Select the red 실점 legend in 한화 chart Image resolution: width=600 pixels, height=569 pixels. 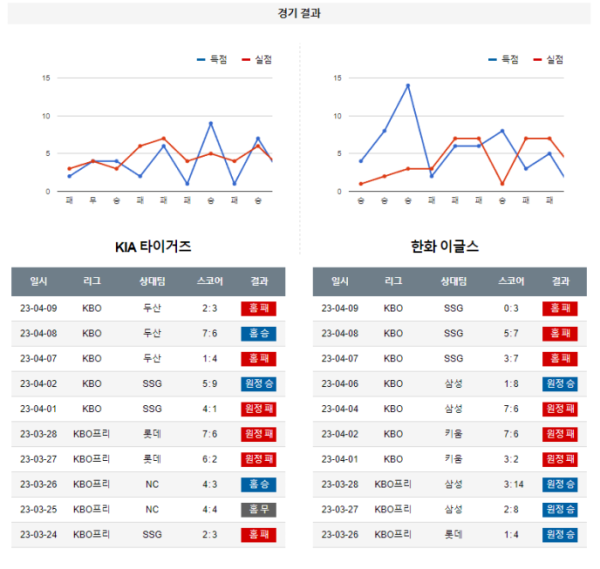548,59
